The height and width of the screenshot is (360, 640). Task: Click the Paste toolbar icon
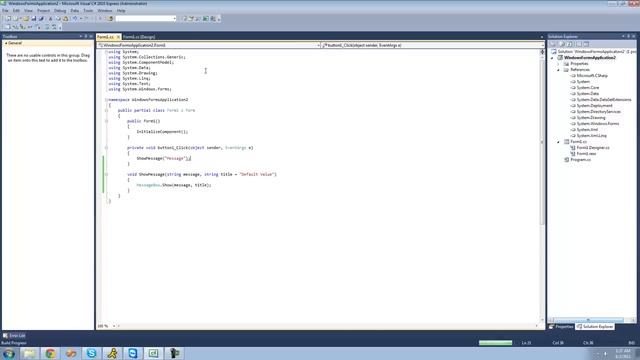(65, 18)
